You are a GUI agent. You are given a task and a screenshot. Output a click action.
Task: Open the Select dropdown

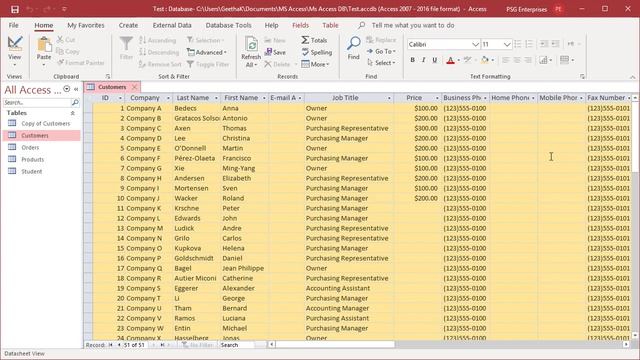tap(381, 63)
